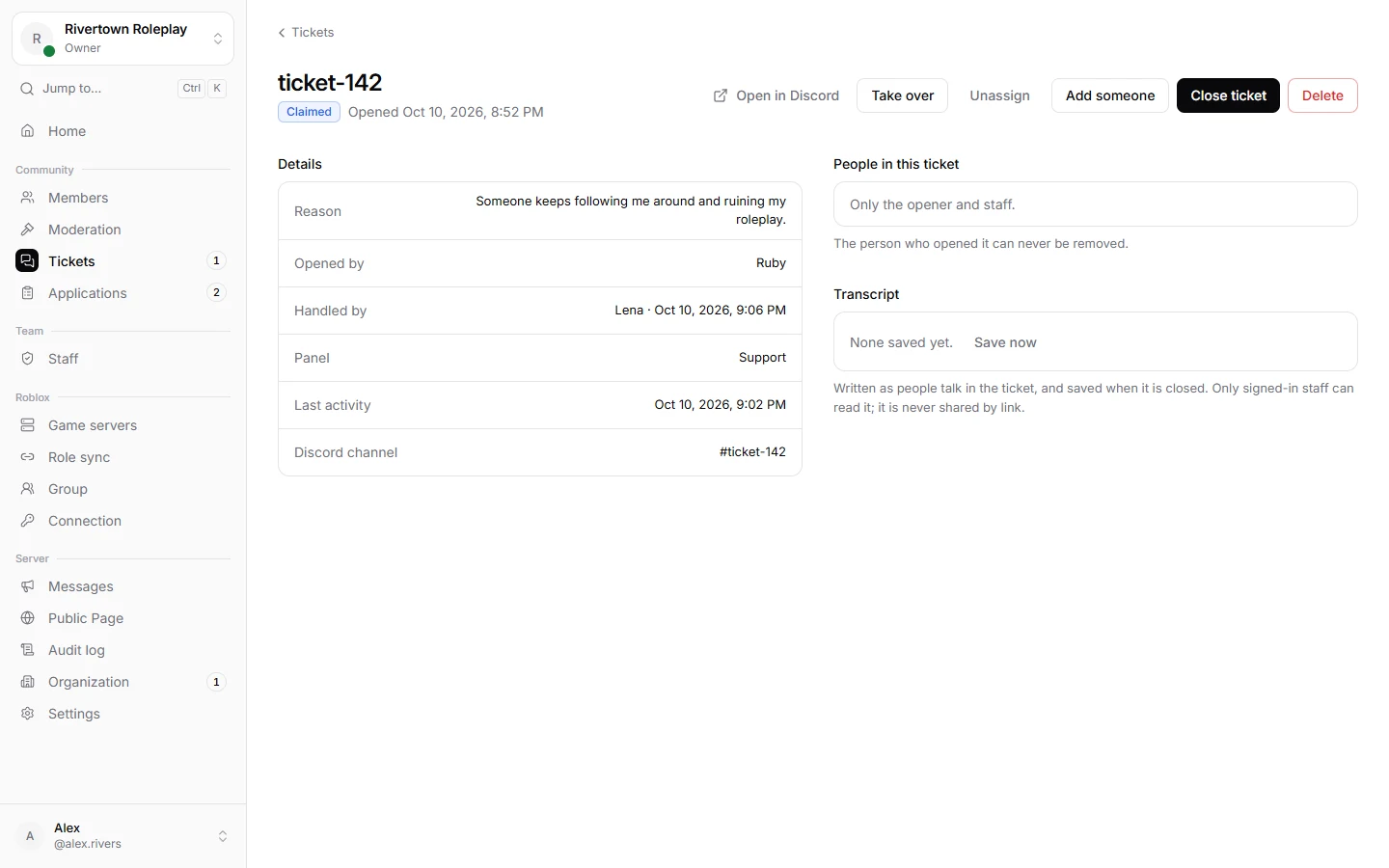Click the red Delete button
The height and width of the screenshot is (868, 1389).
[1322, 95]
